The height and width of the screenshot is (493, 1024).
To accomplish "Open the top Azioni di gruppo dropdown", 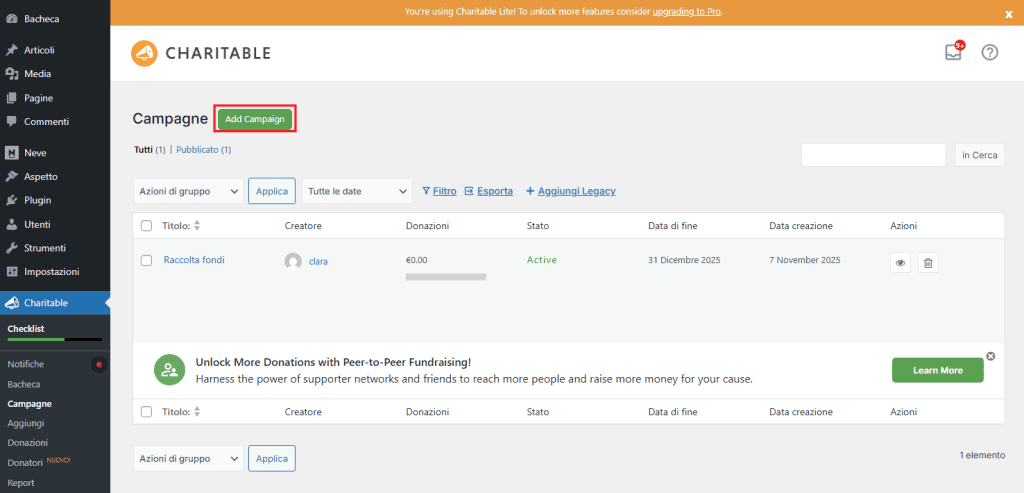I will tap(188, 191).
